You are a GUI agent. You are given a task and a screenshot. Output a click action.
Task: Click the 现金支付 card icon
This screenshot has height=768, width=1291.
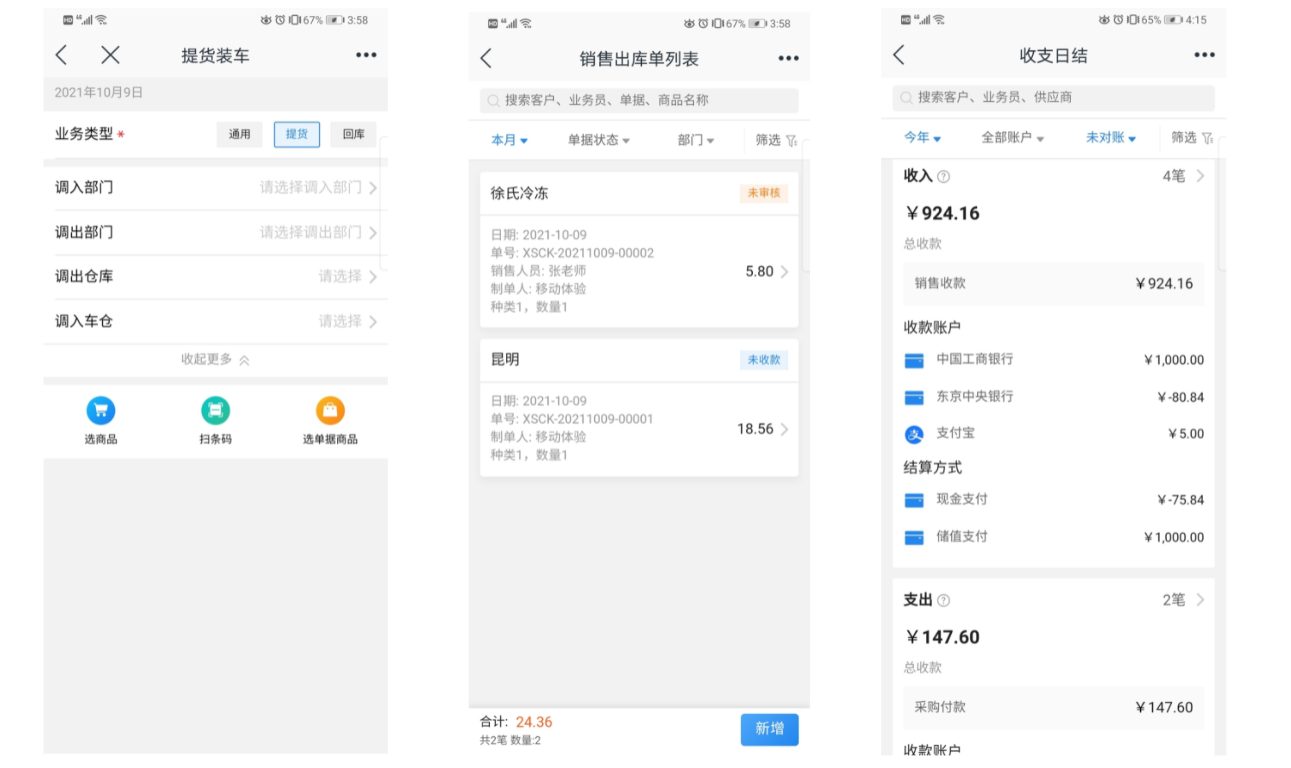click(x=914, y=500)
